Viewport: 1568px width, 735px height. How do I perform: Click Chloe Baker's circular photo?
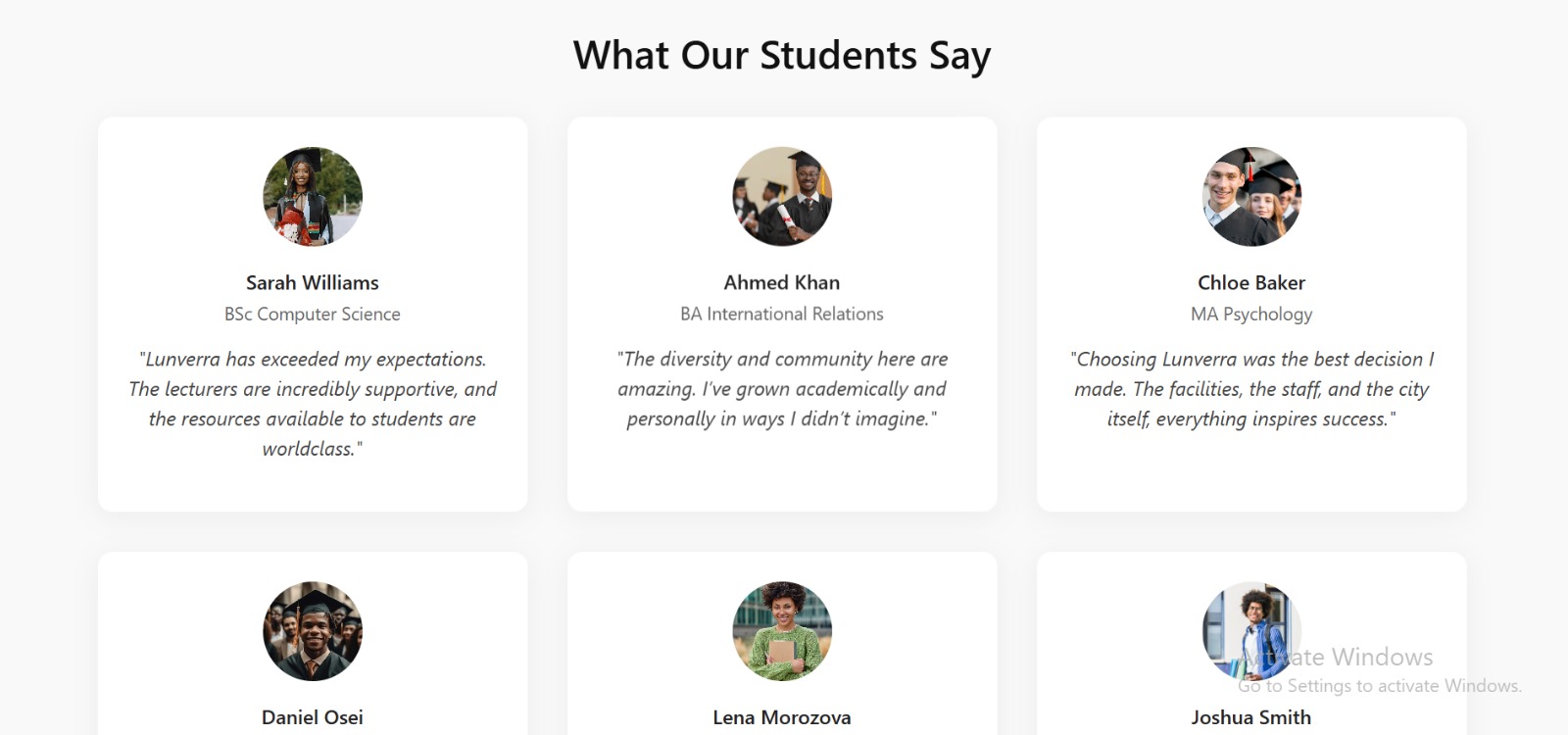(1251, 196)
